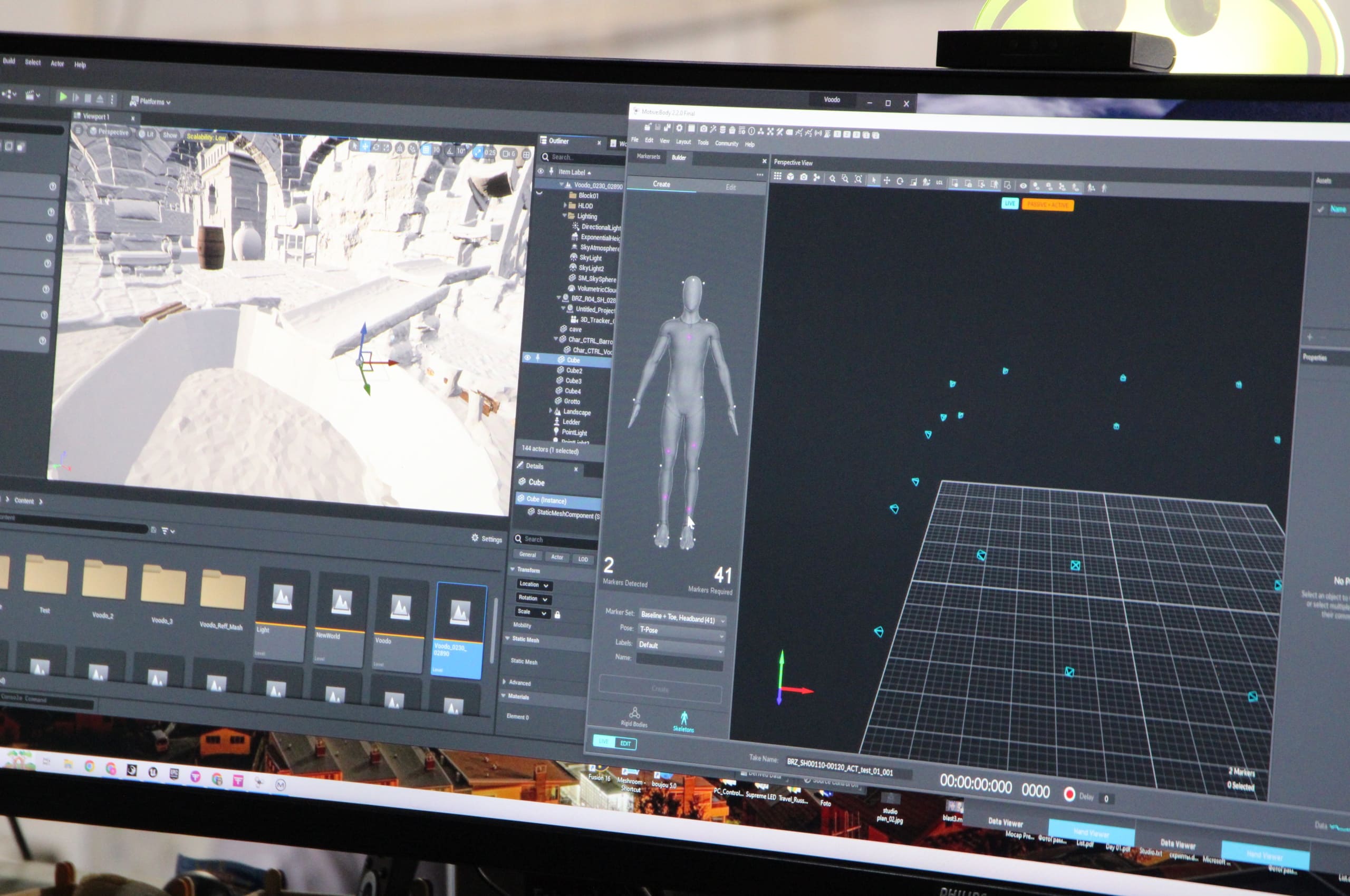Click the camera icon in Motive top toolbar
Image resolution: width=1350 pixels, height=896 pixels.
tap(704, 129)
